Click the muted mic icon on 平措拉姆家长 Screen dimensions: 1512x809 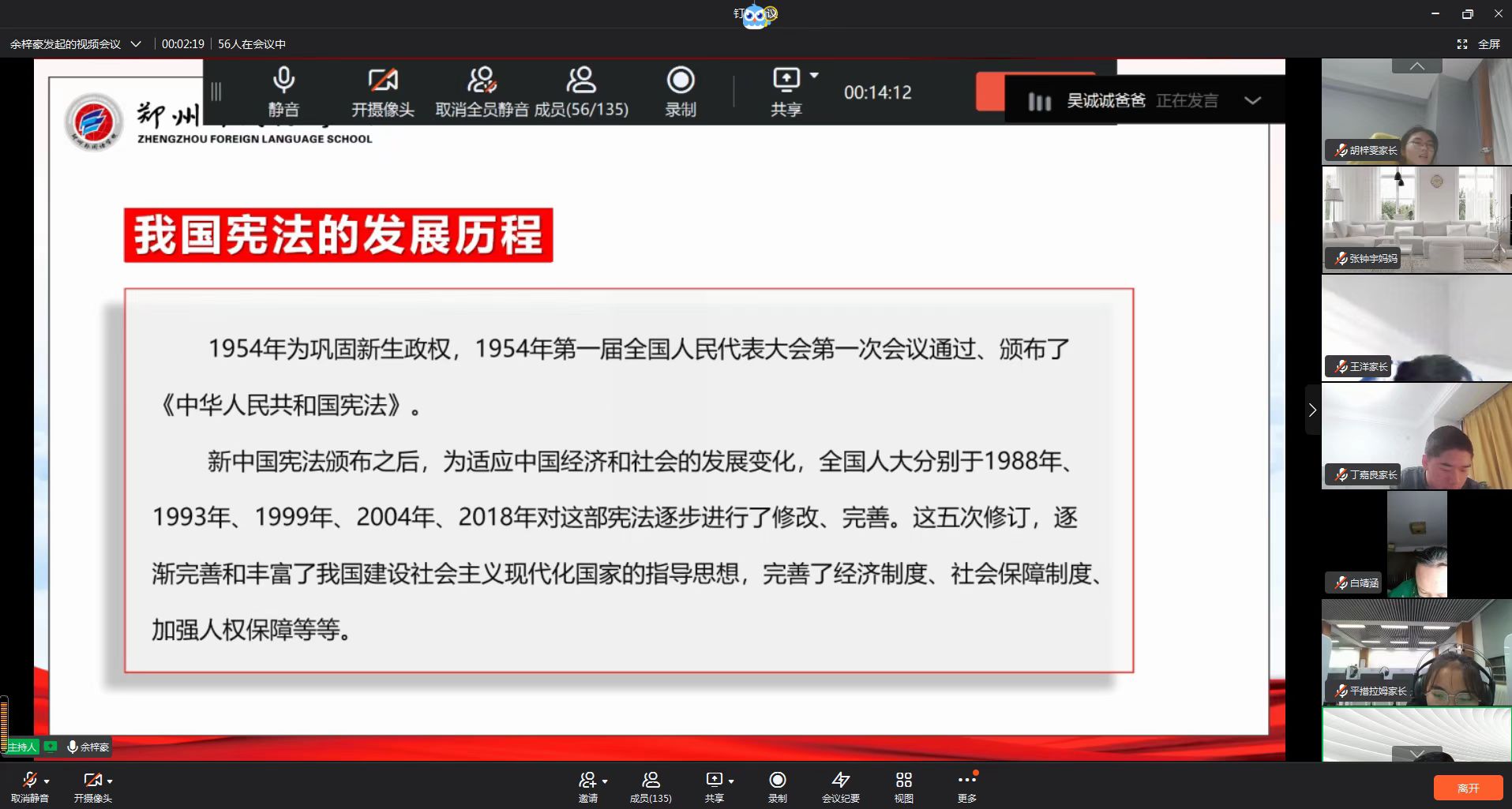pos(1340,691)
